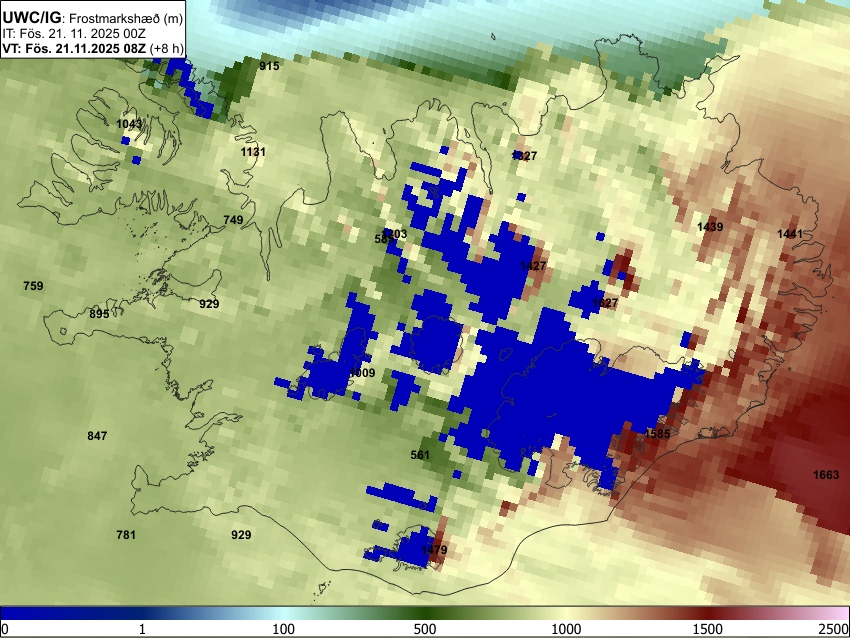The height and width of the screenshot is (638, 850).
Task: Click the legend label 1500
Action: click(708, 629)
